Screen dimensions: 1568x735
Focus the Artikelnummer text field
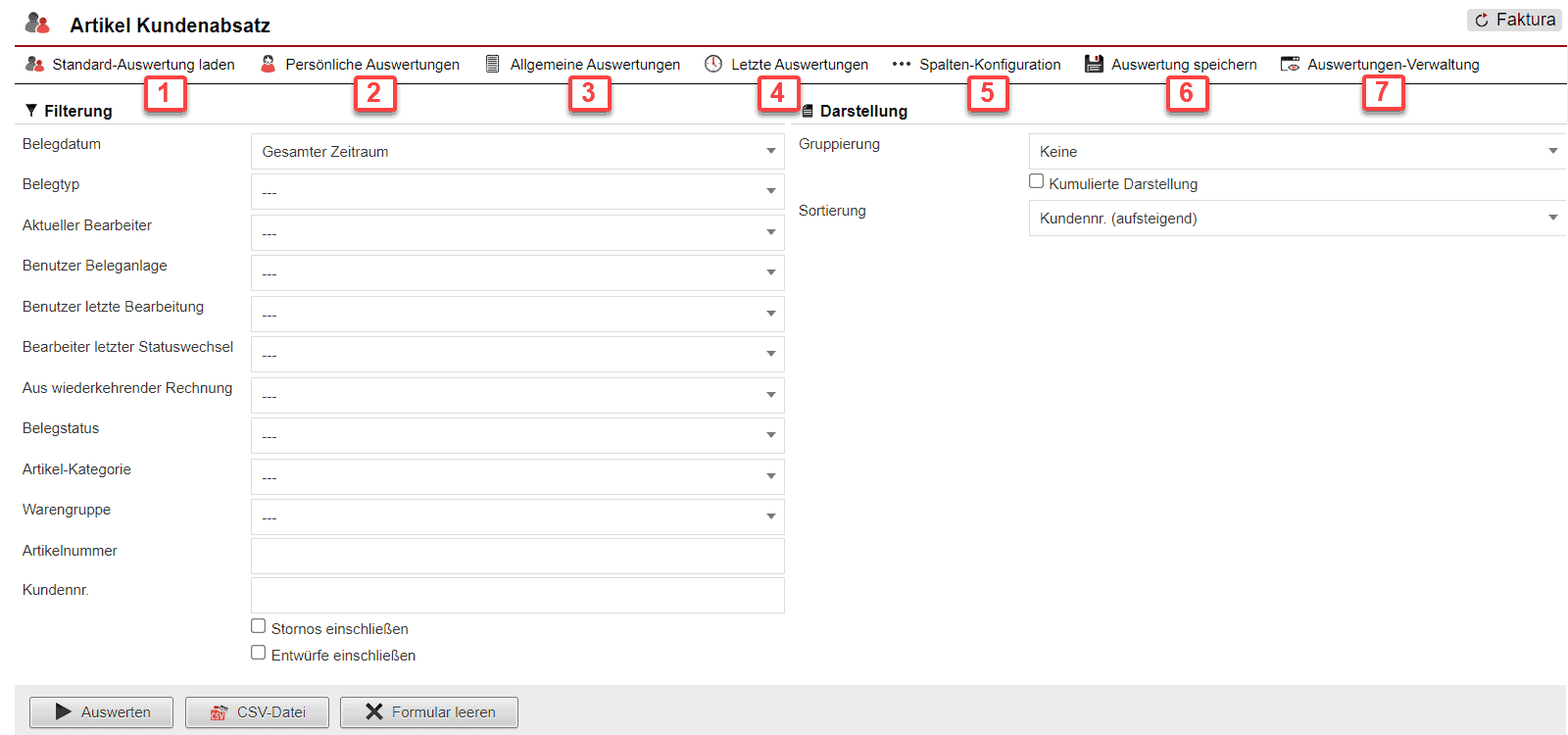pyautogui.click(x=517, y=556)
